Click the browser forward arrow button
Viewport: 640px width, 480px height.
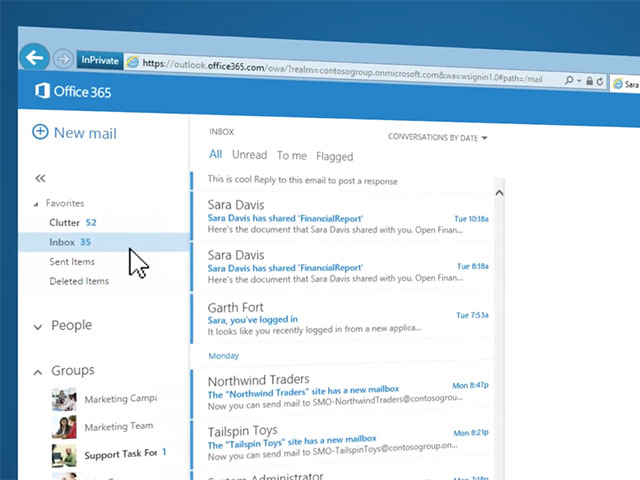(63, 59)
